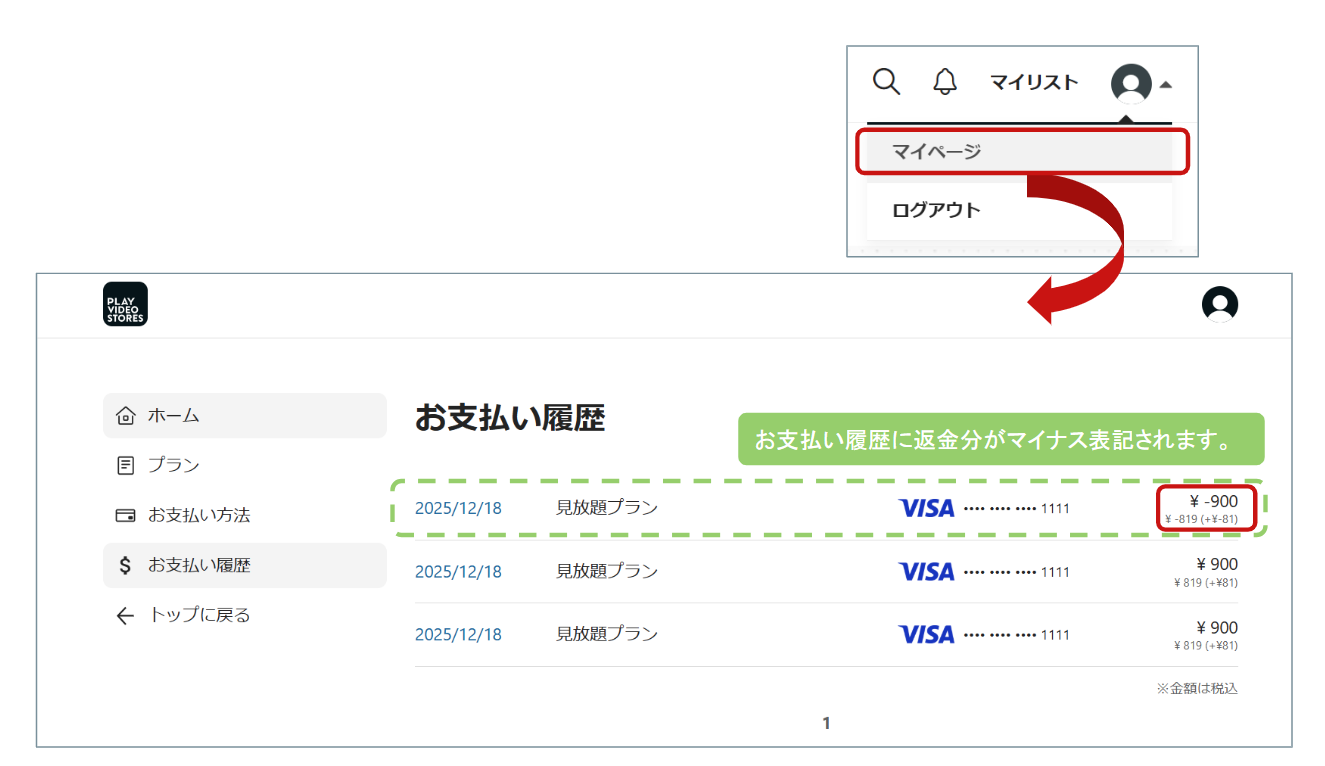
Task: Open the profile avatar in the My Page header
Action: (x=1219, y=305)
